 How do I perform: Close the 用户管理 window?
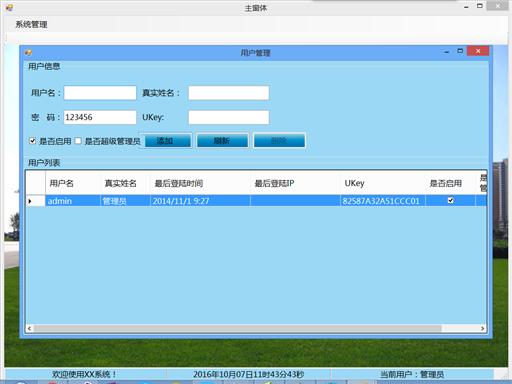coord(478,51)
